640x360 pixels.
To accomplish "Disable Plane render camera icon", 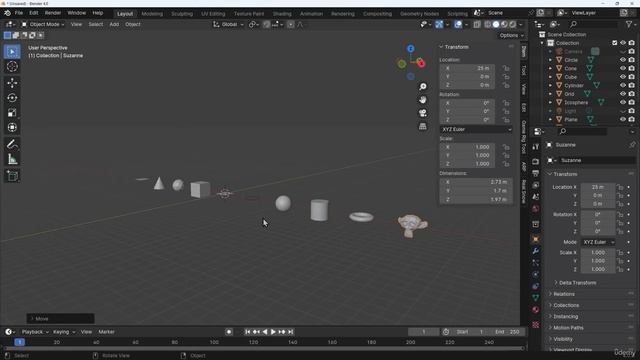I will point(631,120).
